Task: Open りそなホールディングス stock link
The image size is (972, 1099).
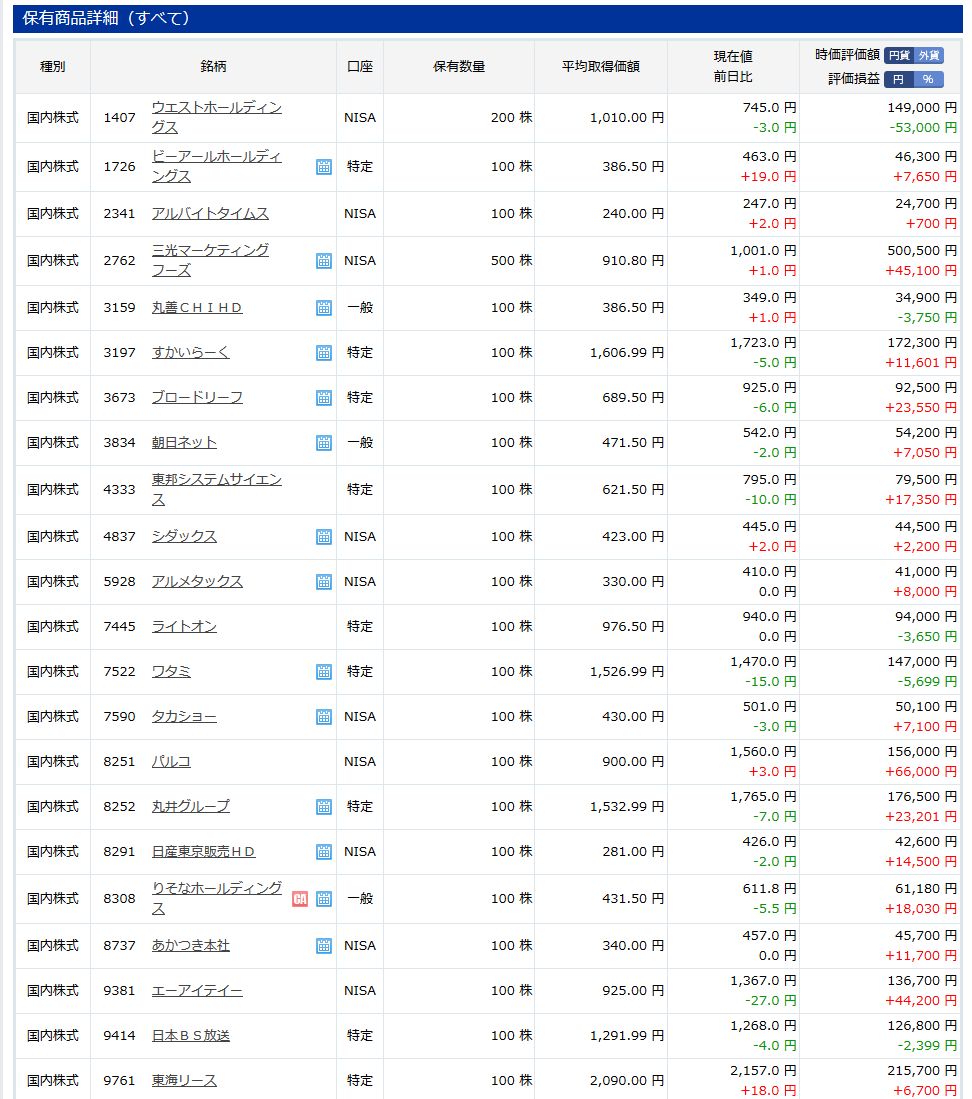Action: (x=217, y=899)
